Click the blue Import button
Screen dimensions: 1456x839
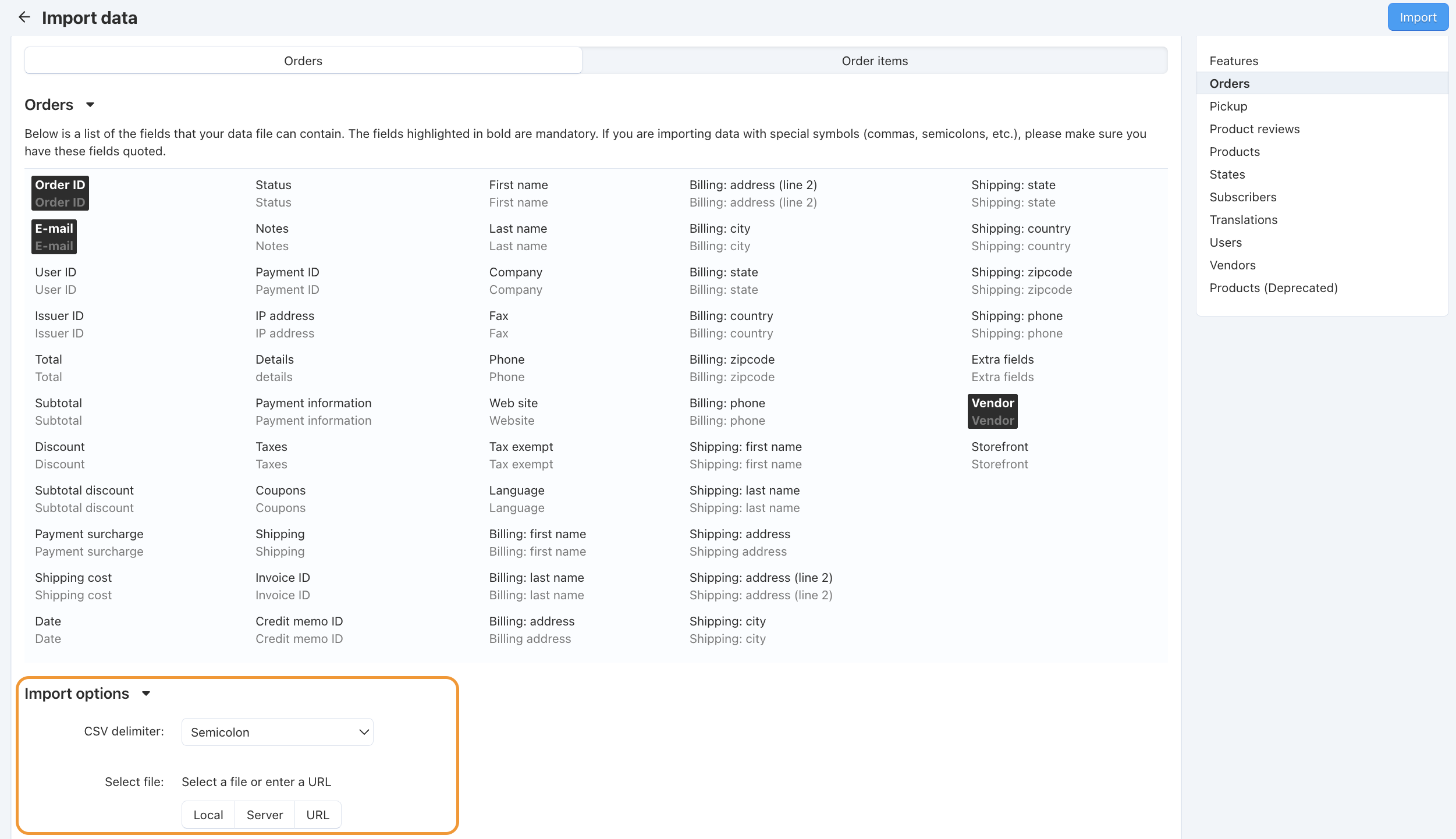[1418, 17]
